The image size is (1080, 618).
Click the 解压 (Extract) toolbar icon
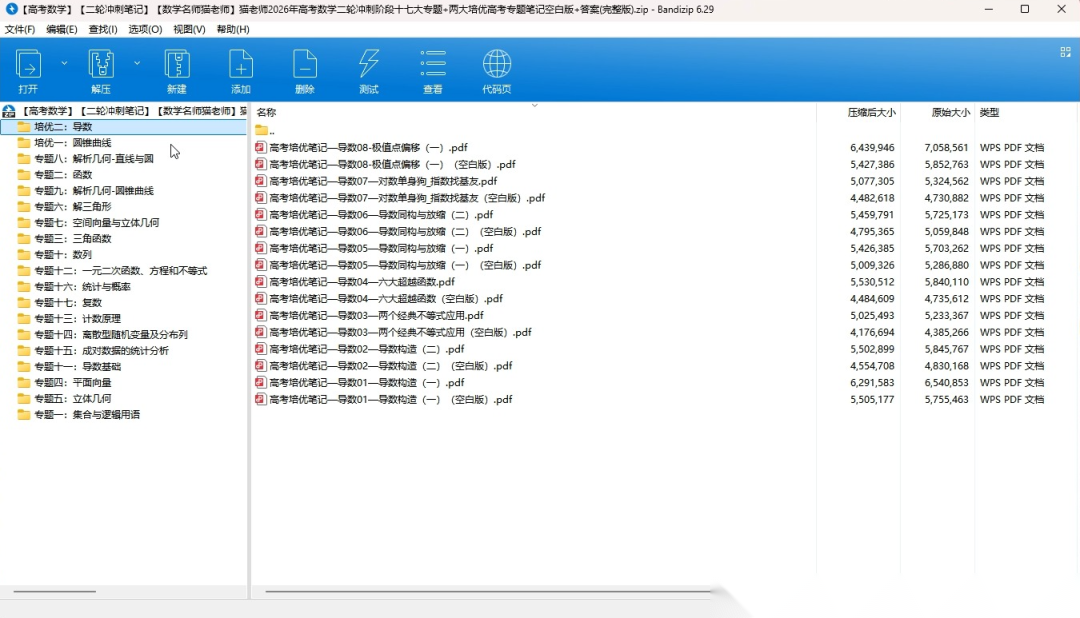point(101,65)
